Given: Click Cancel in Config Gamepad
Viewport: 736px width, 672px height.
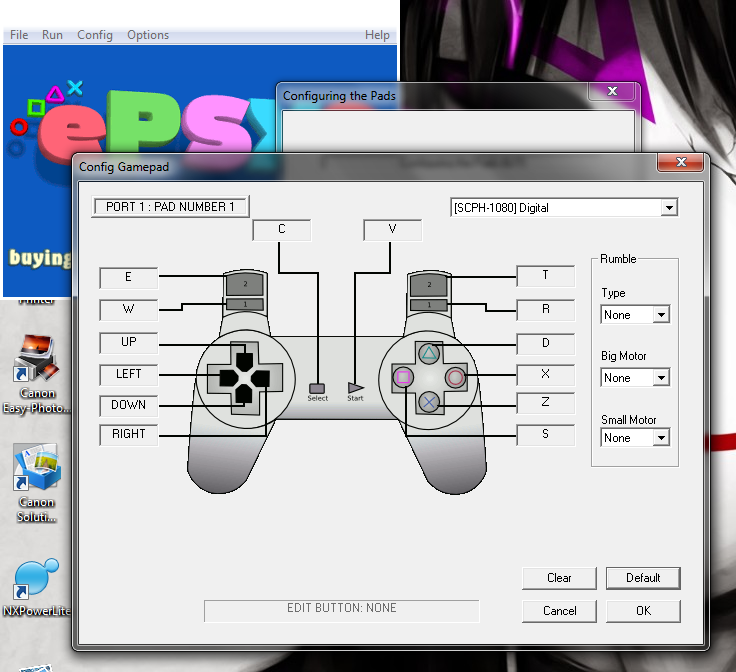Looking at the screenshot, I should point(559,611).
